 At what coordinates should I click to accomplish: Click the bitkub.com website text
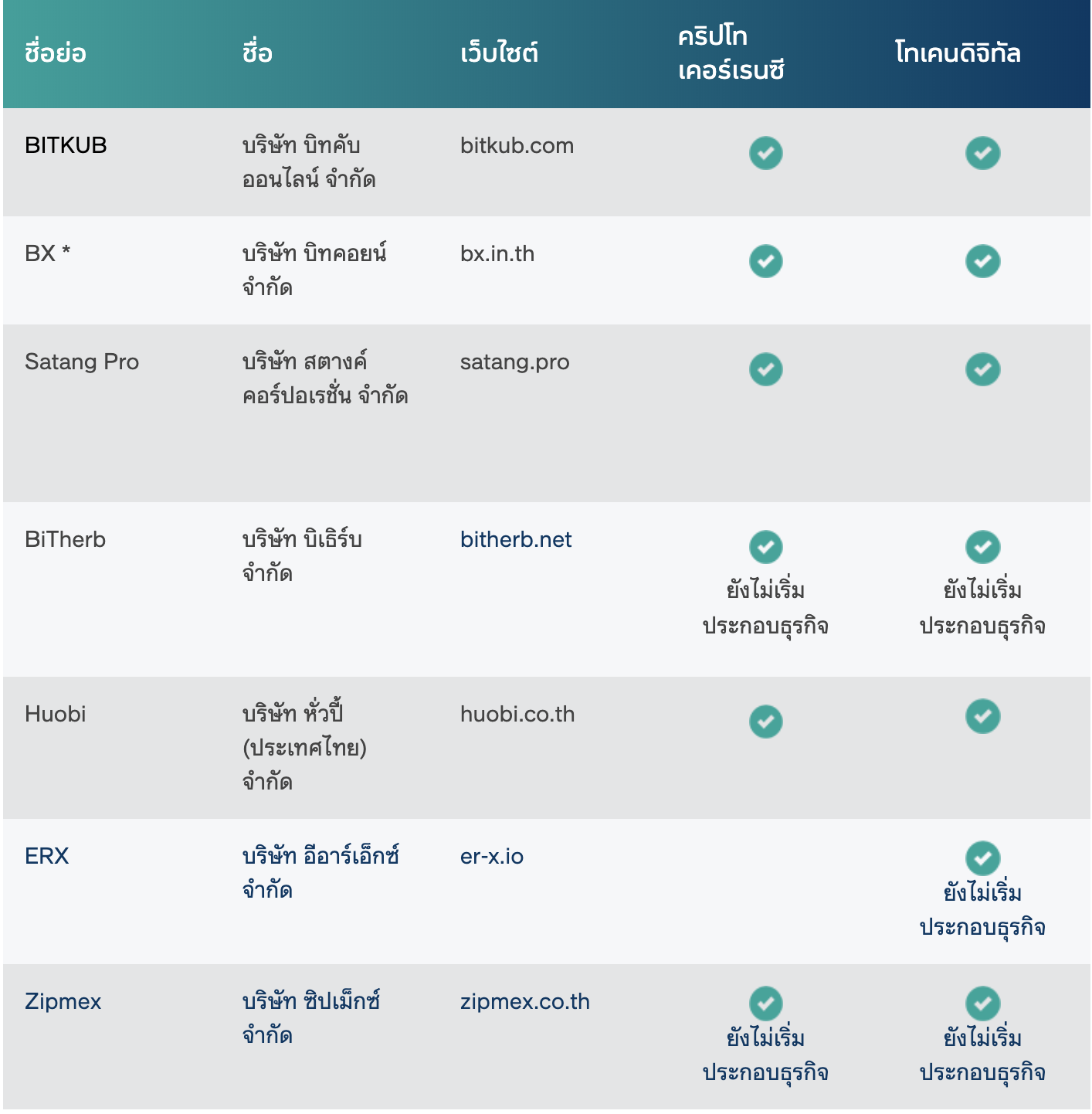(517, 145)
